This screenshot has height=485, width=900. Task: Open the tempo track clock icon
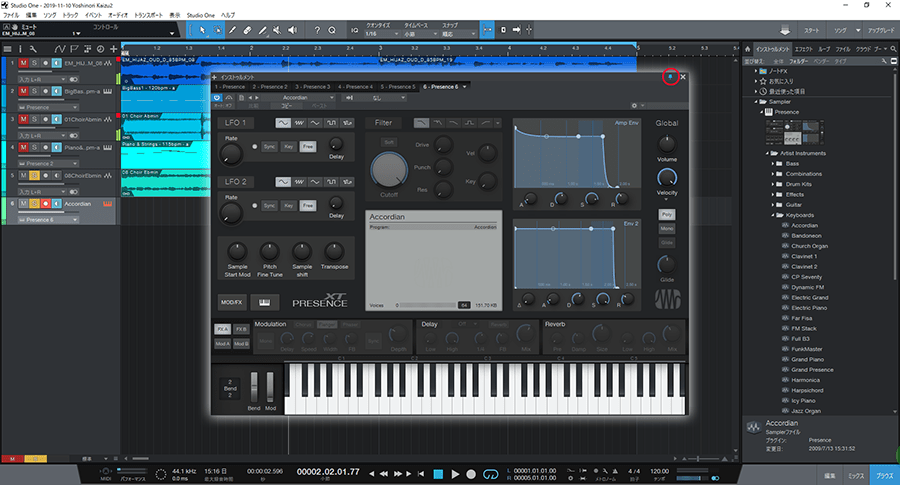[x=100, y=49]
